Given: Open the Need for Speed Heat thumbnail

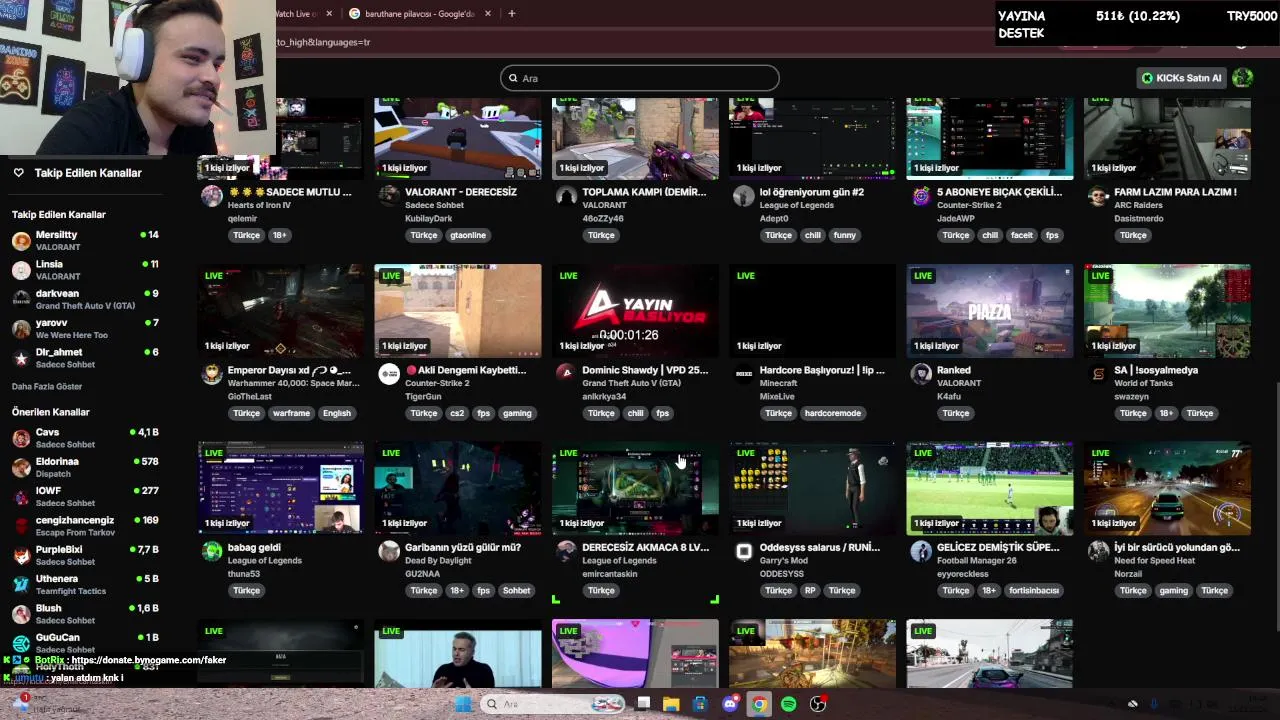Looking at the screenshot, I should click(x=1167, y=489).
